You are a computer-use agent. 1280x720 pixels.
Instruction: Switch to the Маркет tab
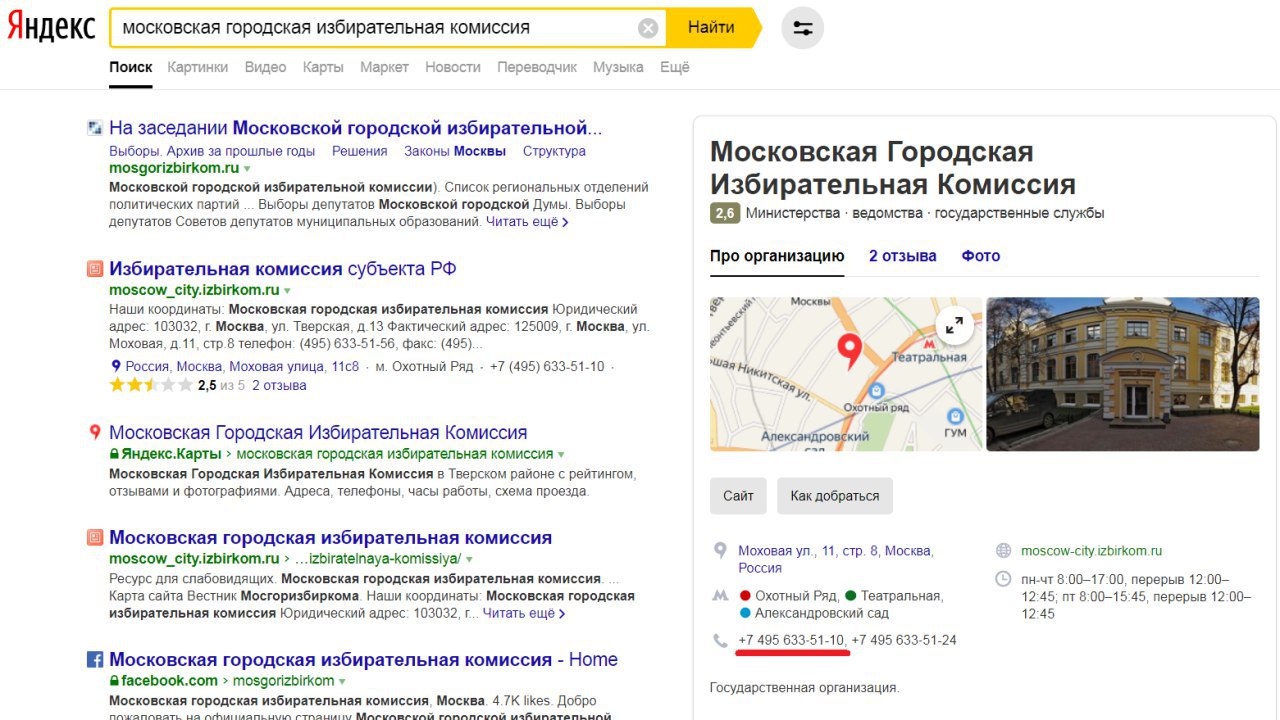coord(384,67)
